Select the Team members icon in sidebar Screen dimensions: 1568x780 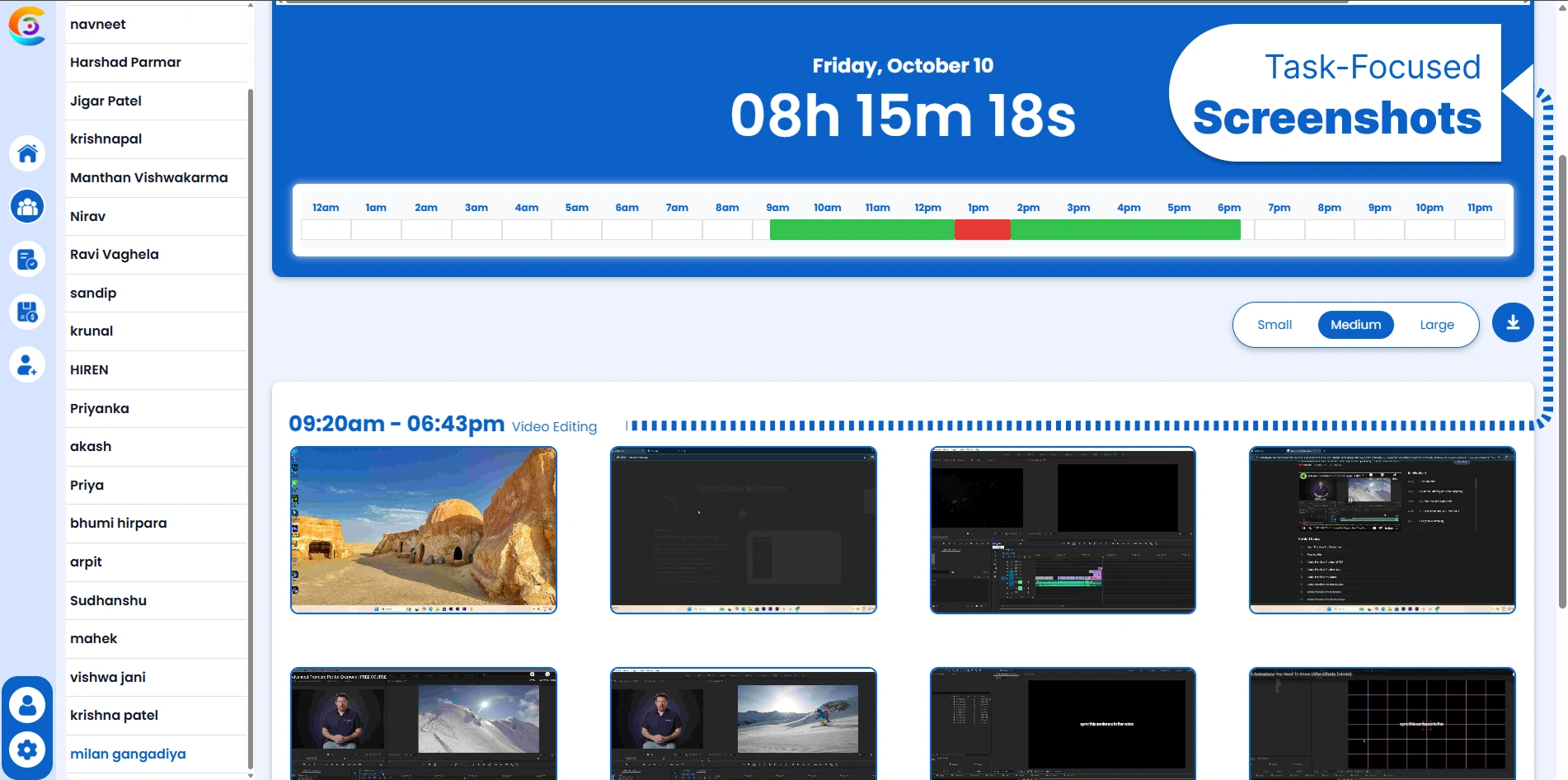point(27,207)
